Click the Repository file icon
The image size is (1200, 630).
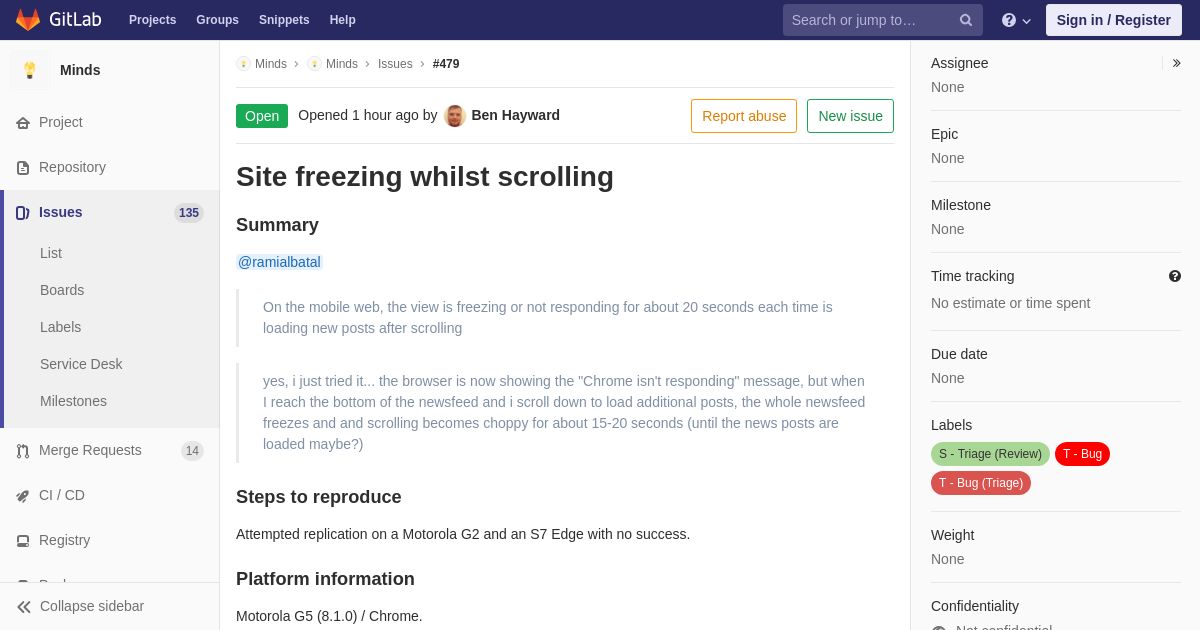(x=23, y=168)
